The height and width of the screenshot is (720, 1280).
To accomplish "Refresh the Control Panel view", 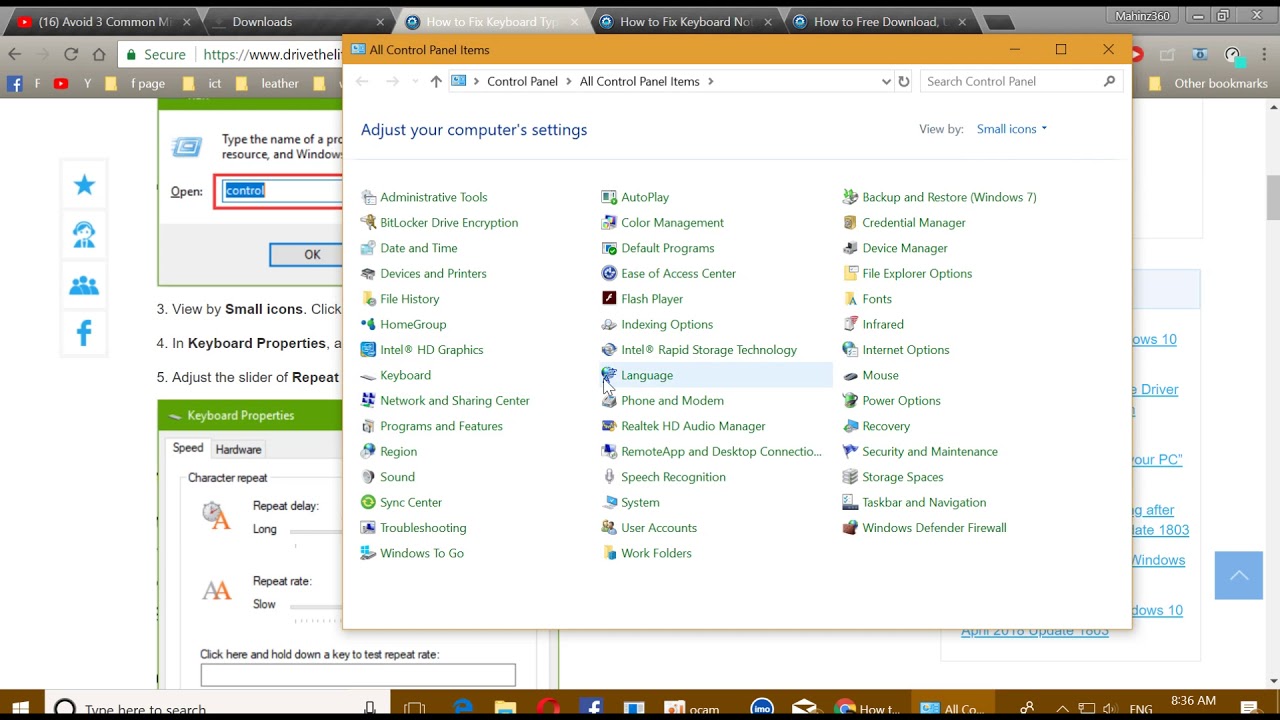I will click(904, 82).
